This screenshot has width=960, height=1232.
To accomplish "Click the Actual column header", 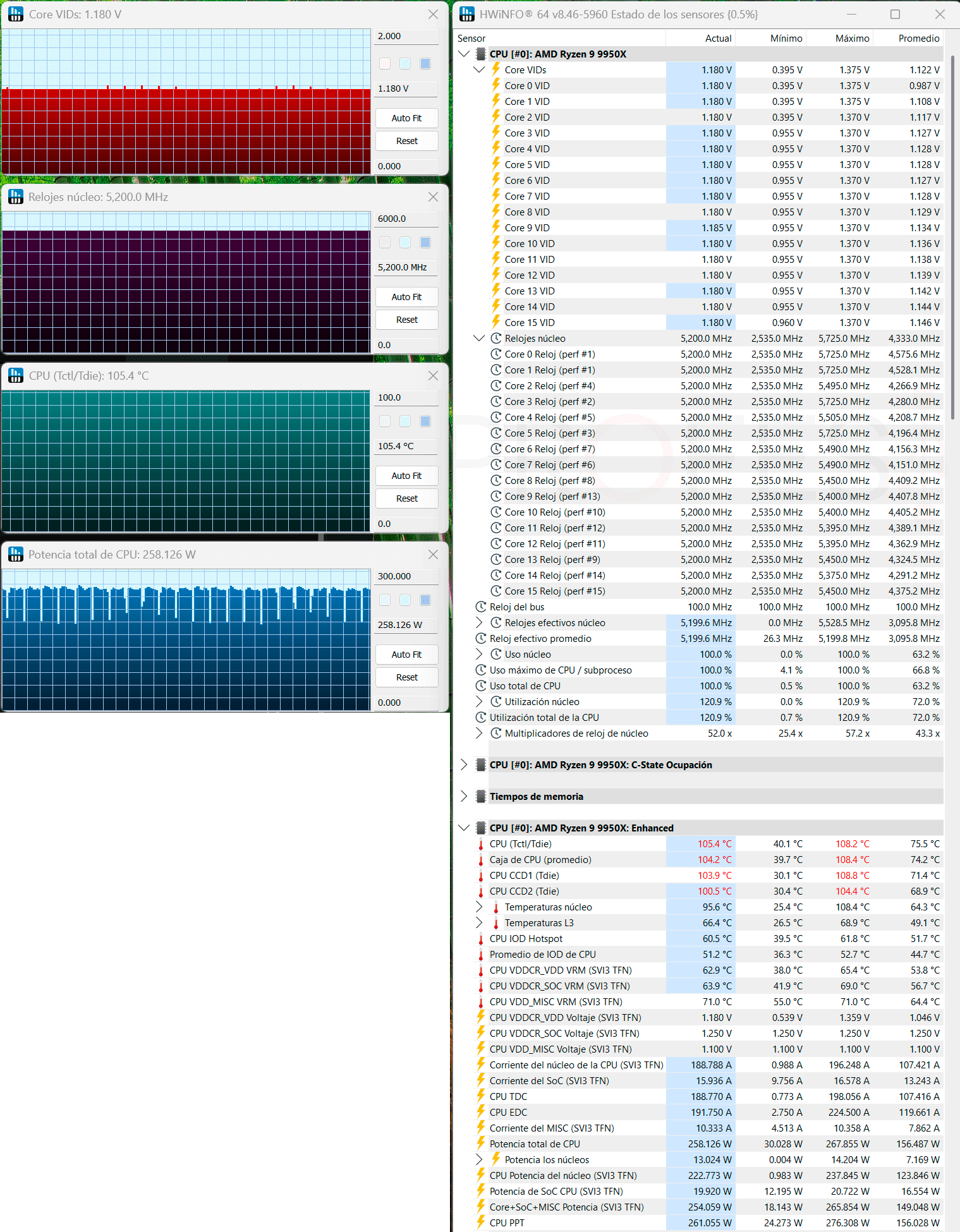I will tap(701, 38).
